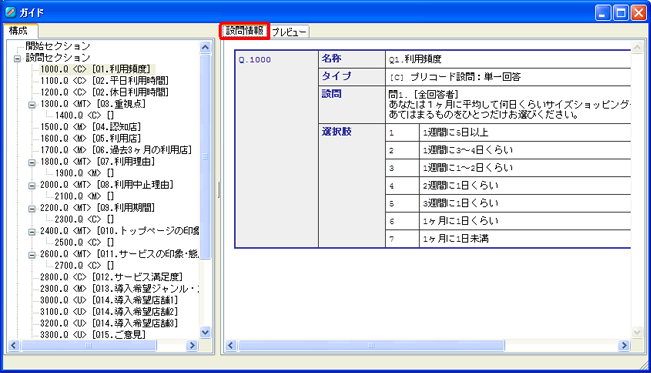Click the tree panel scroll-left arrow
The height and width of the screenshot is (373, 651).
pyautogui.click(x=14, y=345)
